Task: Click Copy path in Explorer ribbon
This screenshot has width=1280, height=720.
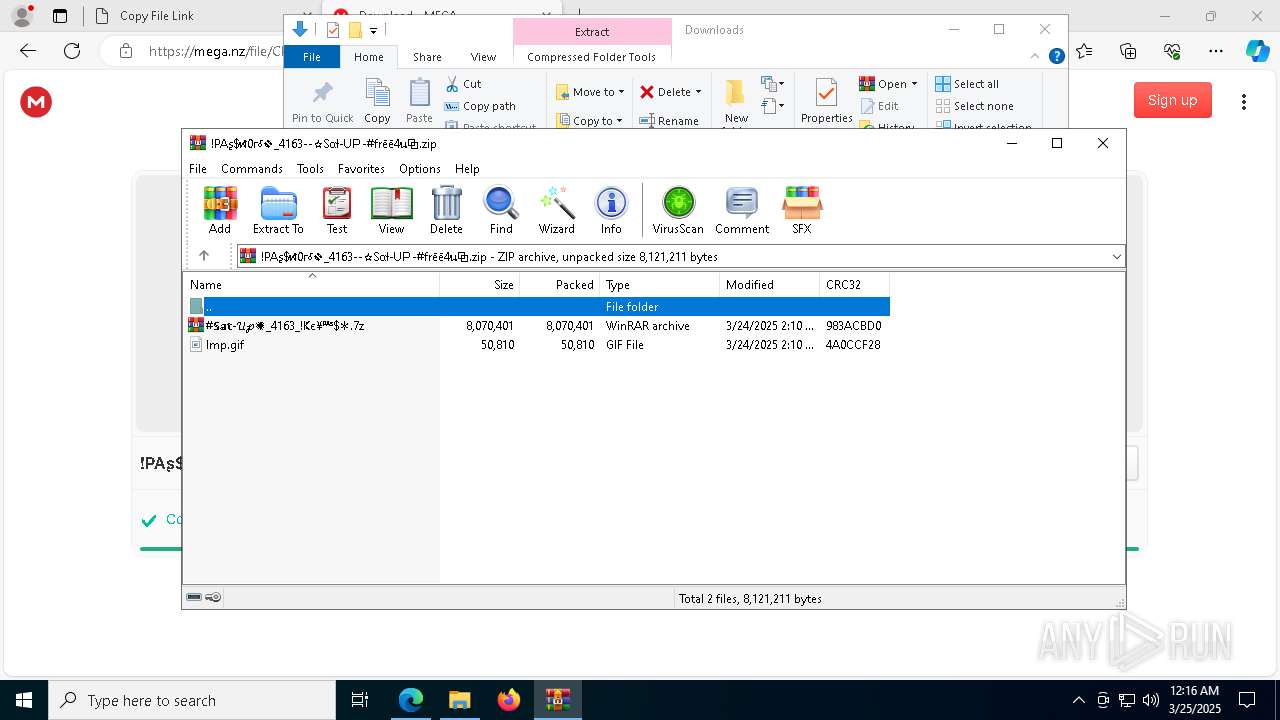Action: (x=480, y=106)
